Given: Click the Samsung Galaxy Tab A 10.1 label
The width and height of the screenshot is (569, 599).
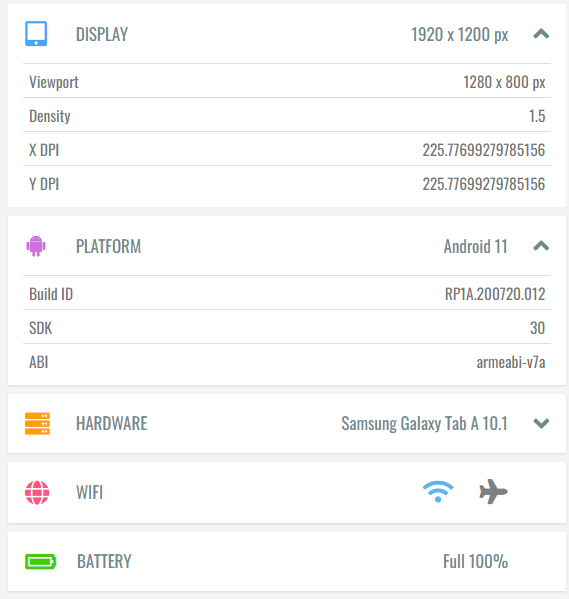Looking at the screenshot, I should point(424,423).
